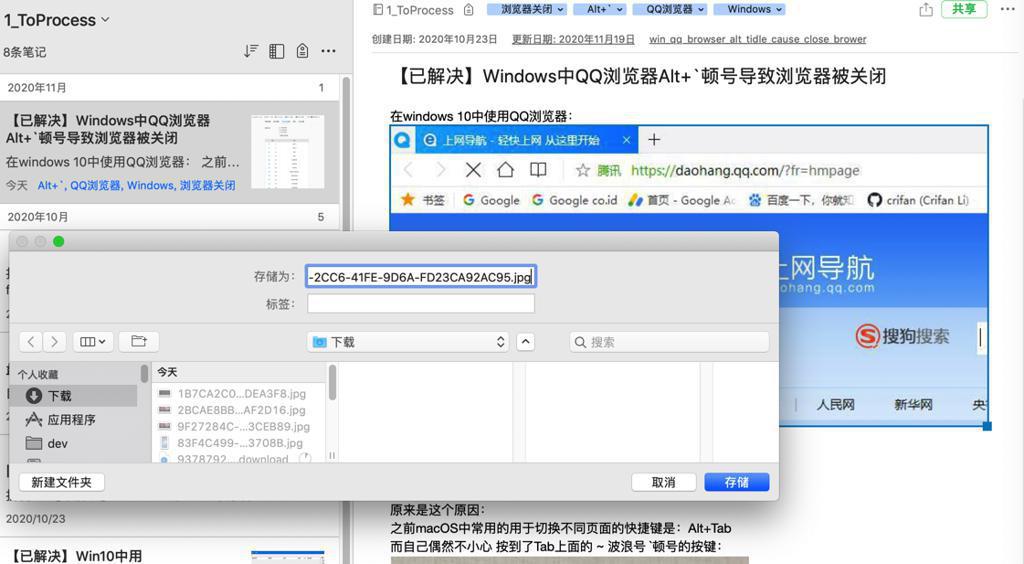Click the 搜索 search field in the save dialog
Screen dimensions: 1024x564
(669, 342)
